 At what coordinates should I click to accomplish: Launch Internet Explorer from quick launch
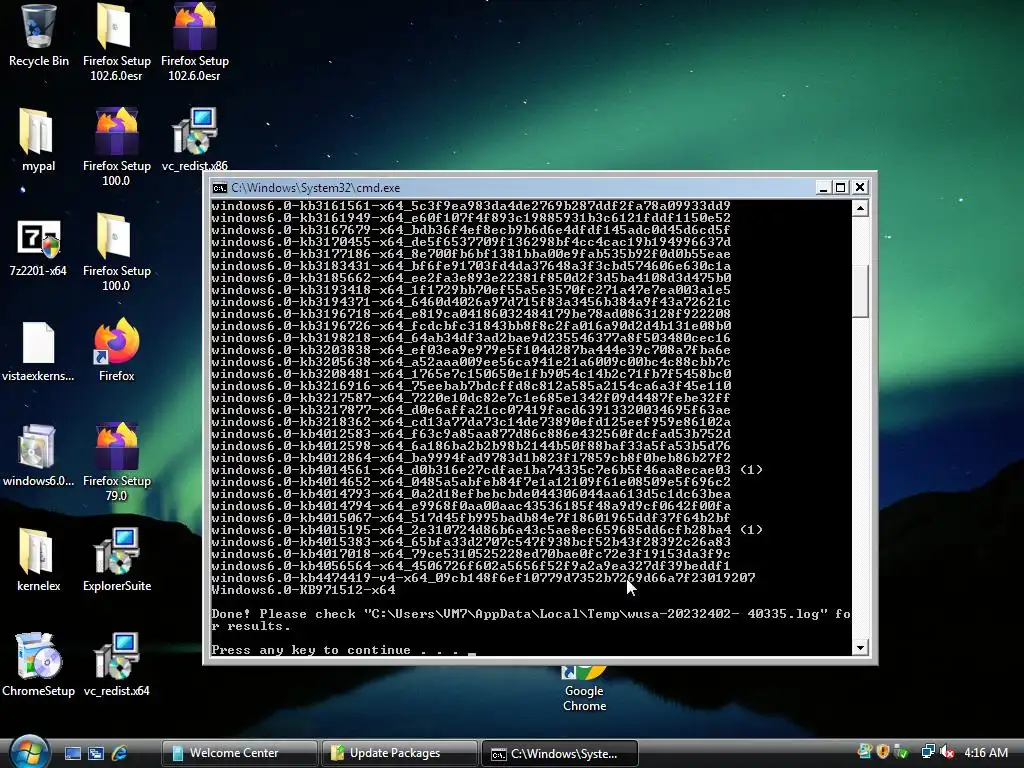pos(120,754)
